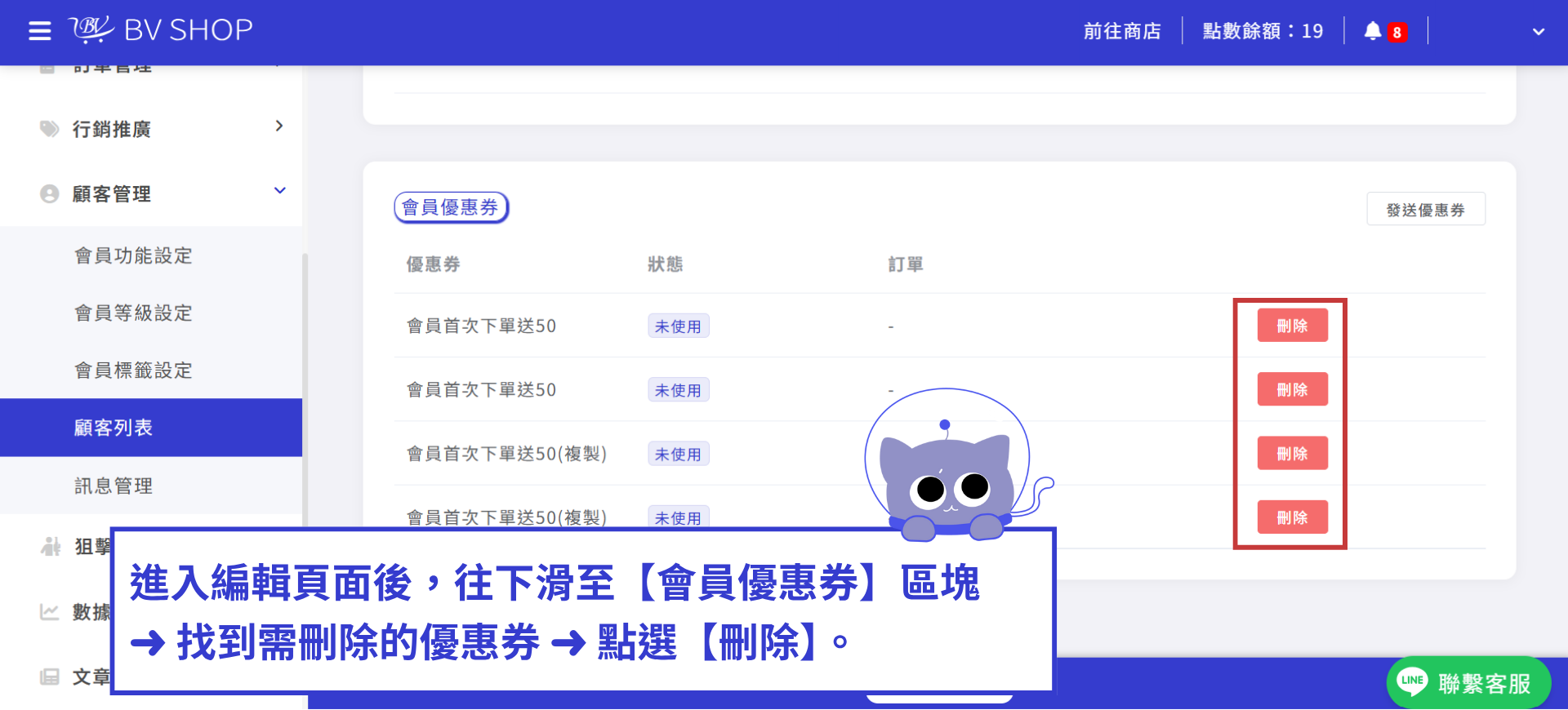Click the BV SHOP logo
Image resolution: width=1568 pixels, height=710 pixels.
(161, 30)
